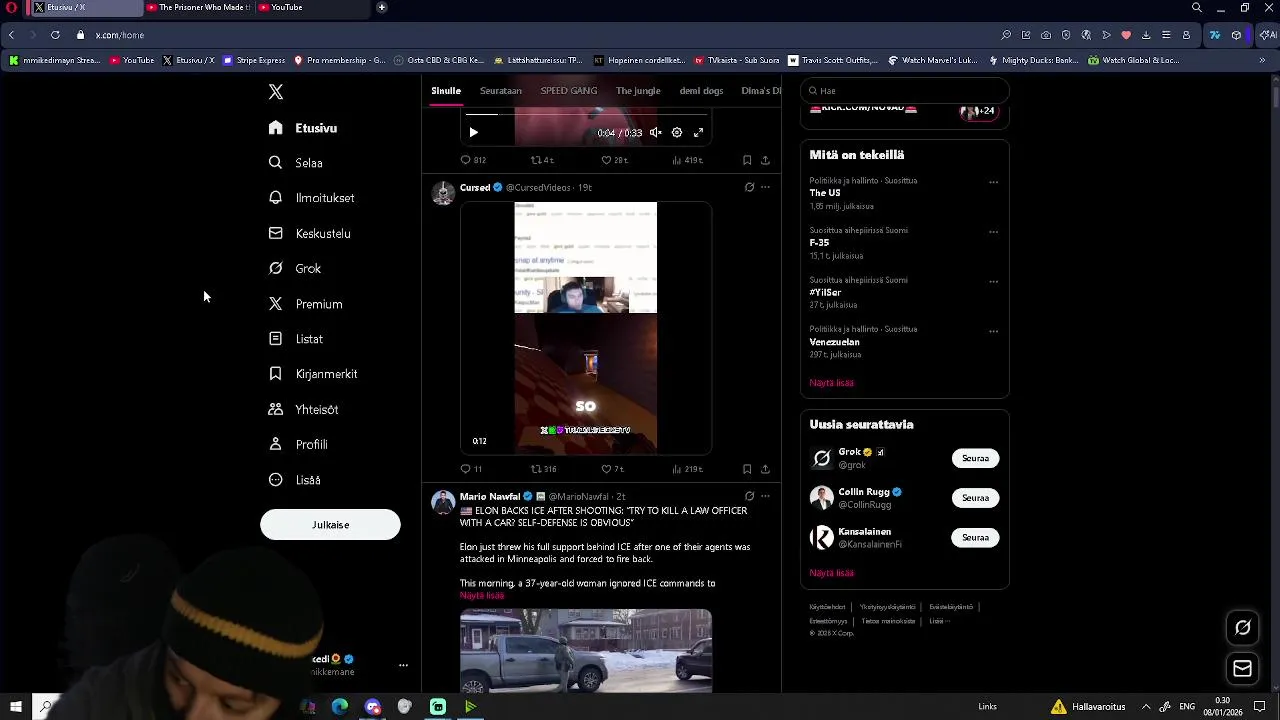Screen dimensions: 1280x720
Task: Seek on the top video progress bar
Action: (x=585, y=115)
